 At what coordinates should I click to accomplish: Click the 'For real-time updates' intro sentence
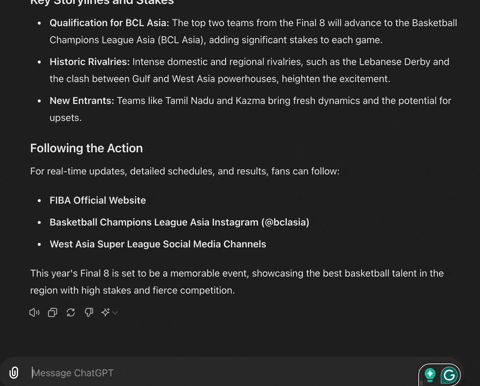[x=185, y=171]
